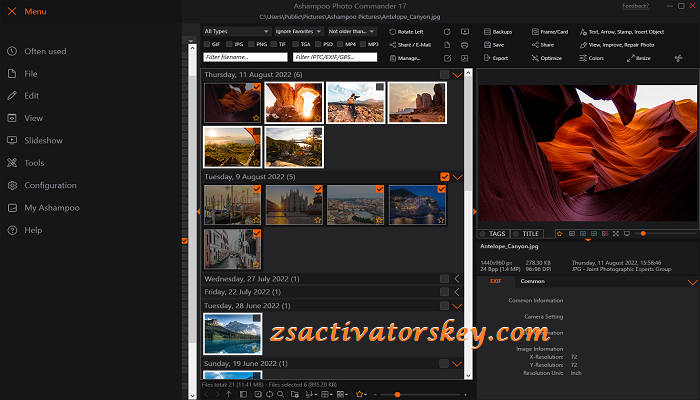Viewport: 700px width, 400px height.
Task: Click the monitor icon below preview
Action: point(627,233)
